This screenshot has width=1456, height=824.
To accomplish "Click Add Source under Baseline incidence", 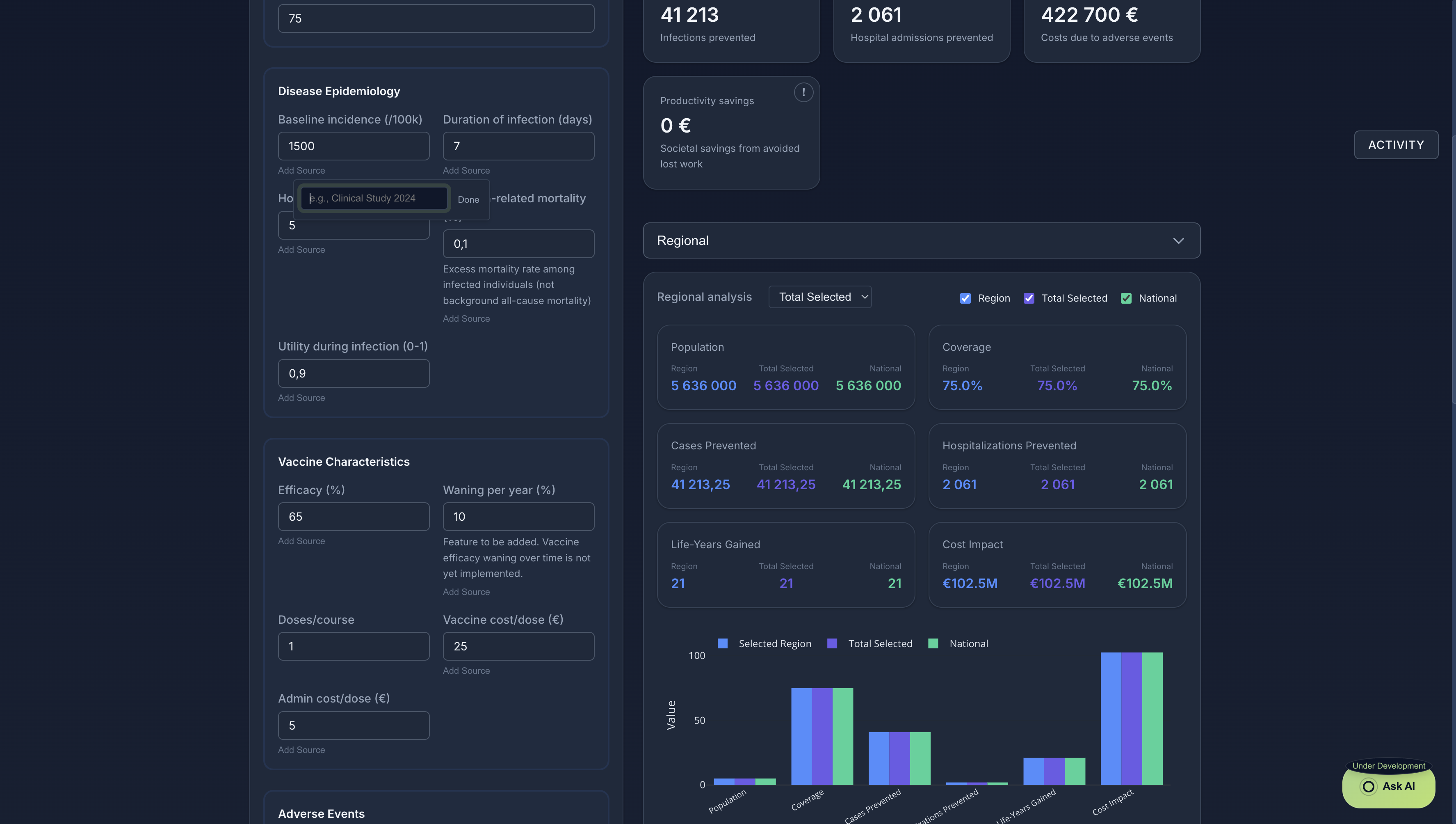I will 301,170.
